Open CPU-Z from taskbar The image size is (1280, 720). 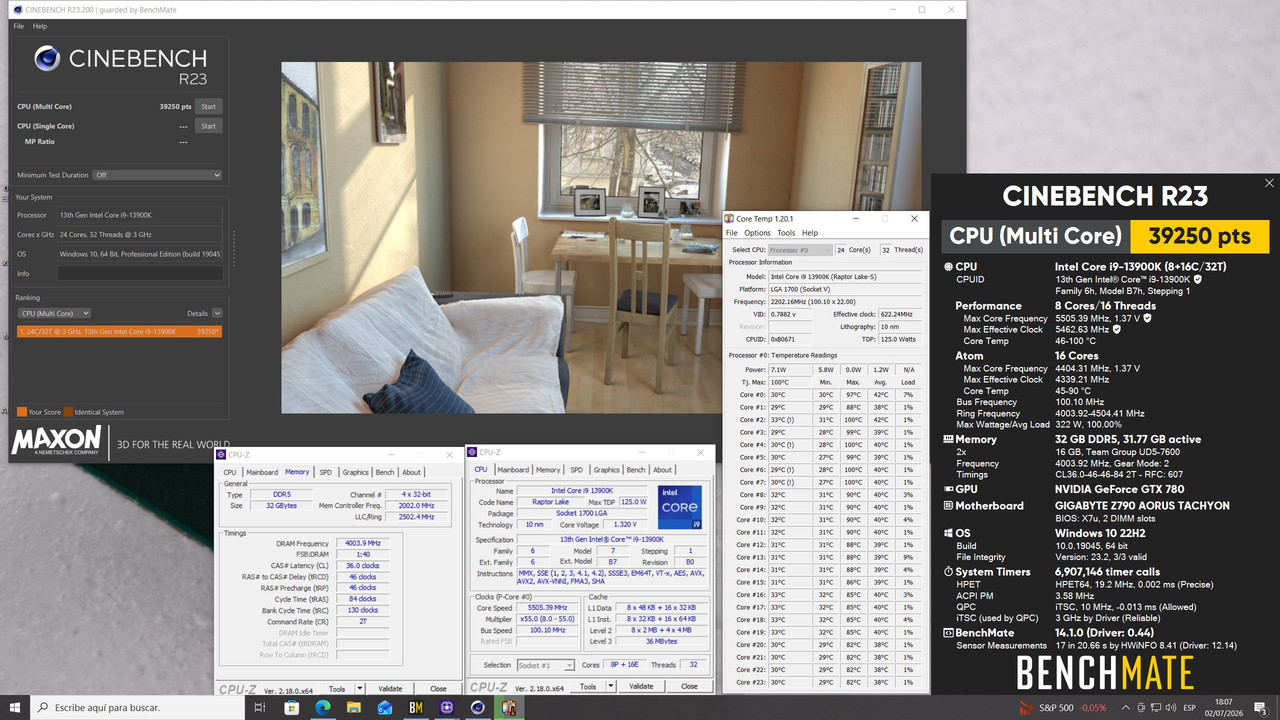point(446,707)
